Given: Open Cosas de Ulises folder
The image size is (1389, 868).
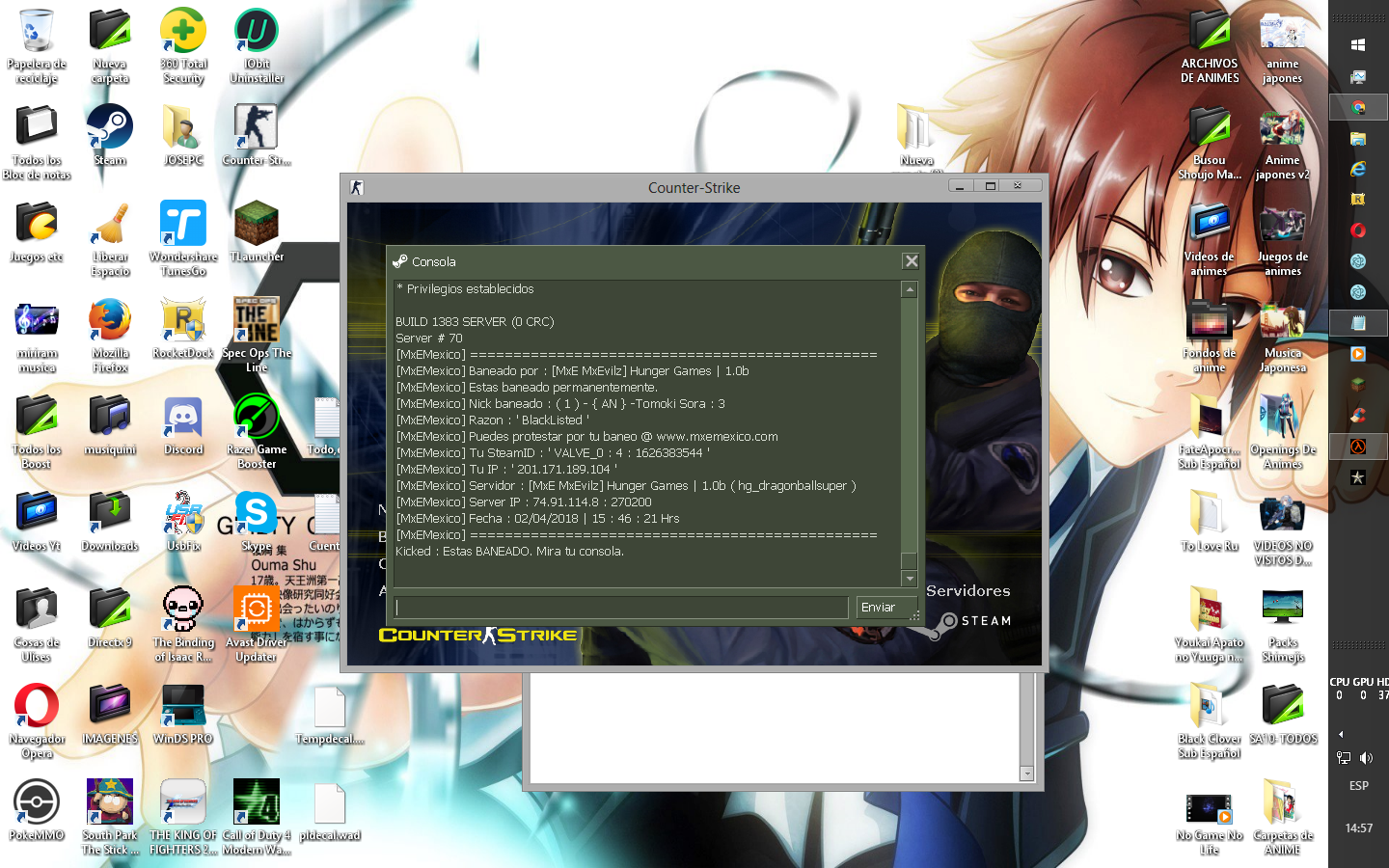Looking at the screenshot, I should pos(37,624).
